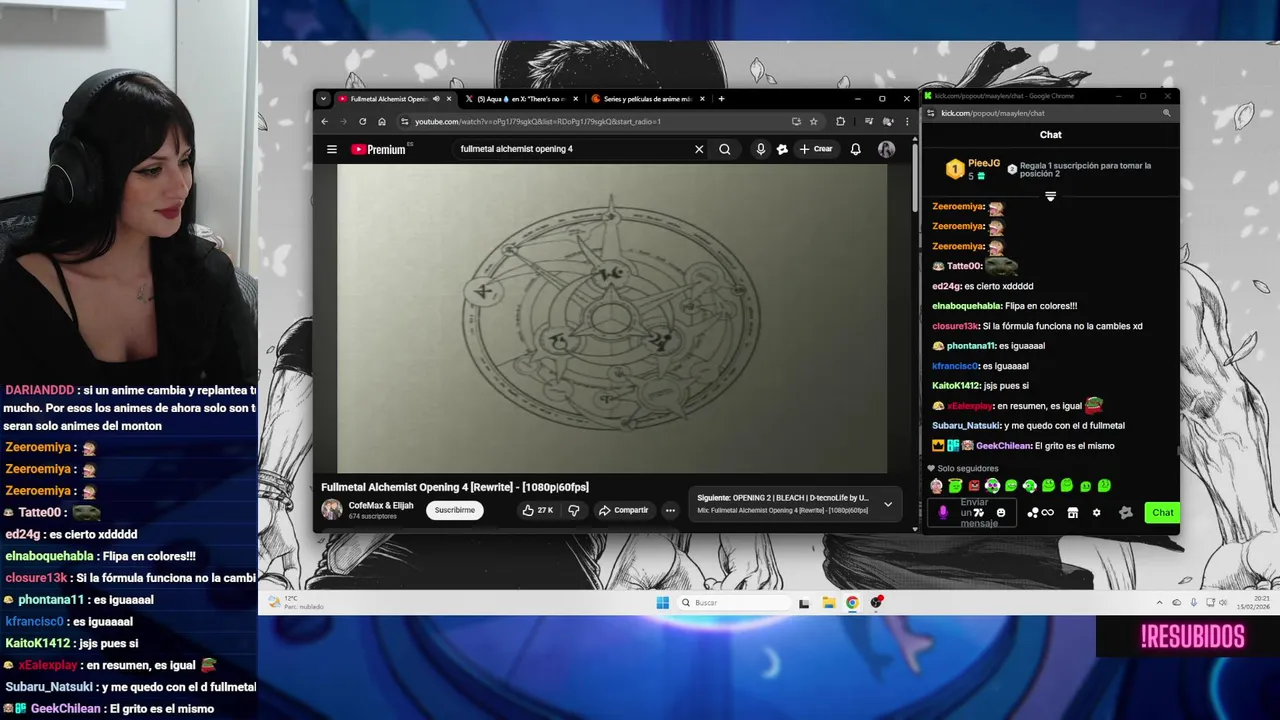
Task: Click username Subaru_Natsuki in Kick chat
Action: click(x=966, y=426)
